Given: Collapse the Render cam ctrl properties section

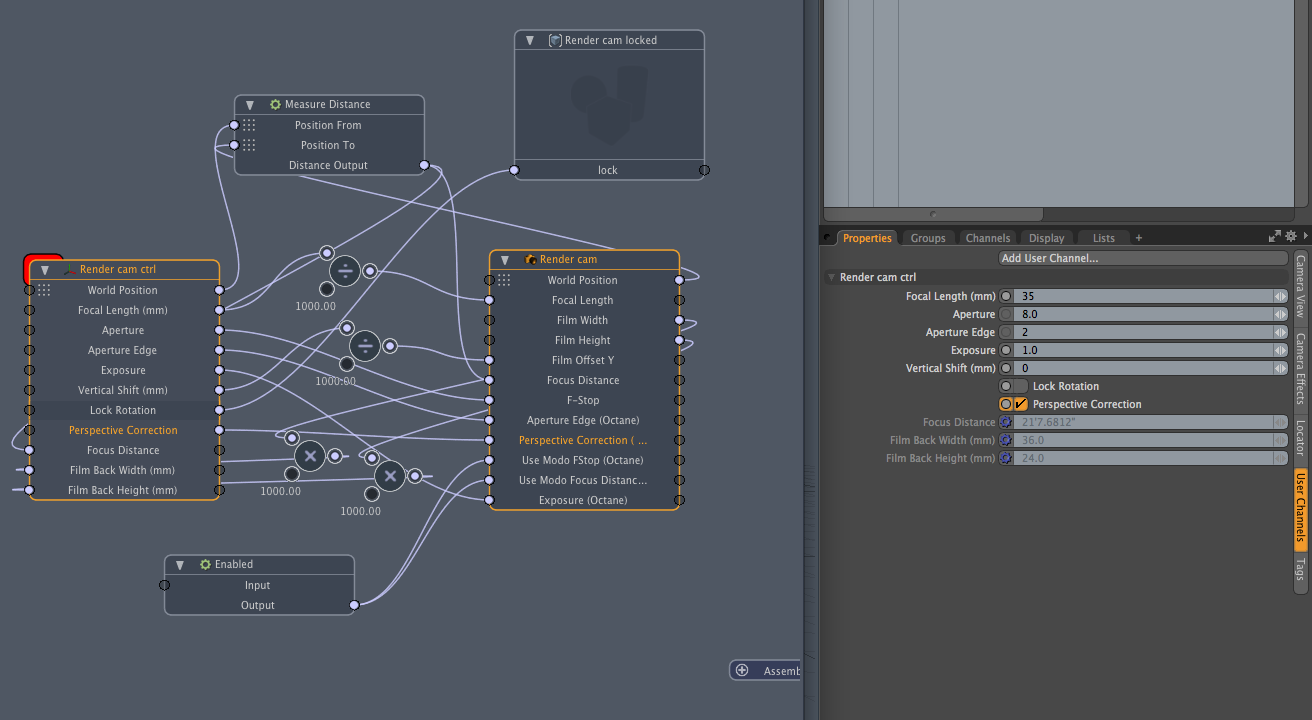Looking at the screenshot, I should pyautogui.click(x=830, y=277).
